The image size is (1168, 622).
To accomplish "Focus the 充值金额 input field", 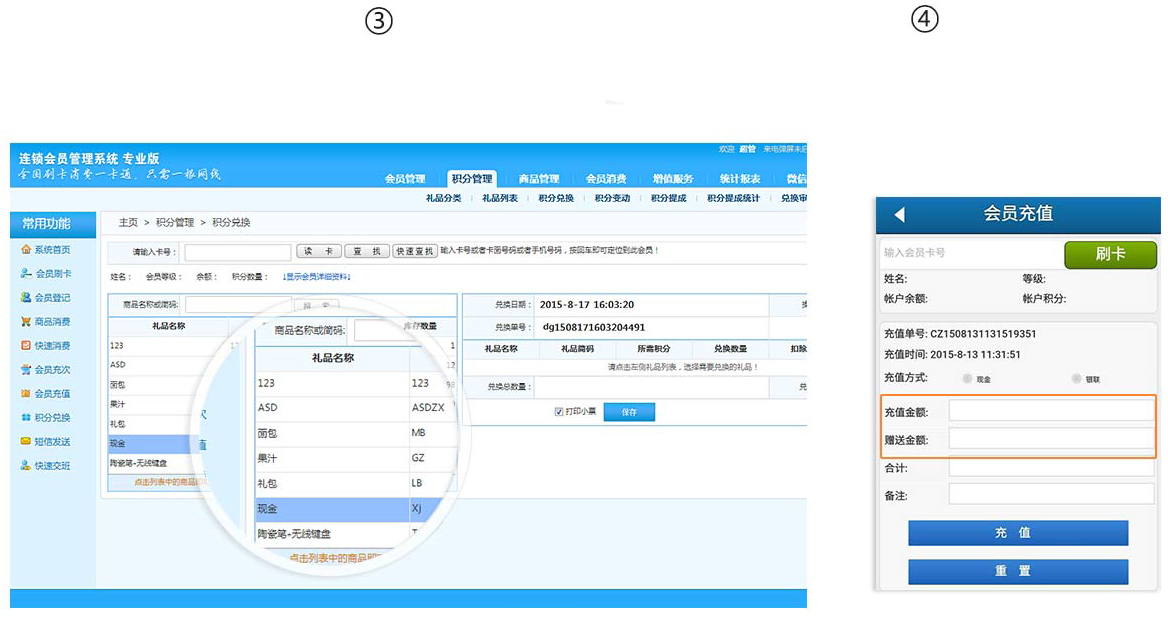I will (x=1050, y=411).
